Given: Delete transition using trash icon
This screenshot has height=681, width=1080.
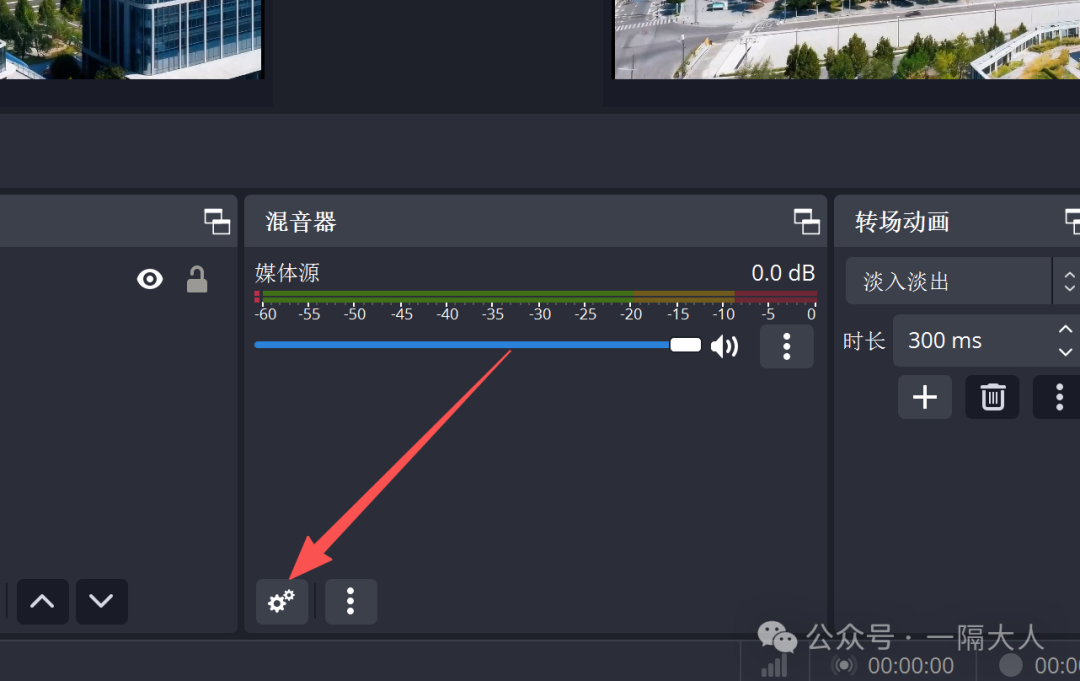Looking at the screenshot, I should coord(992,397).
